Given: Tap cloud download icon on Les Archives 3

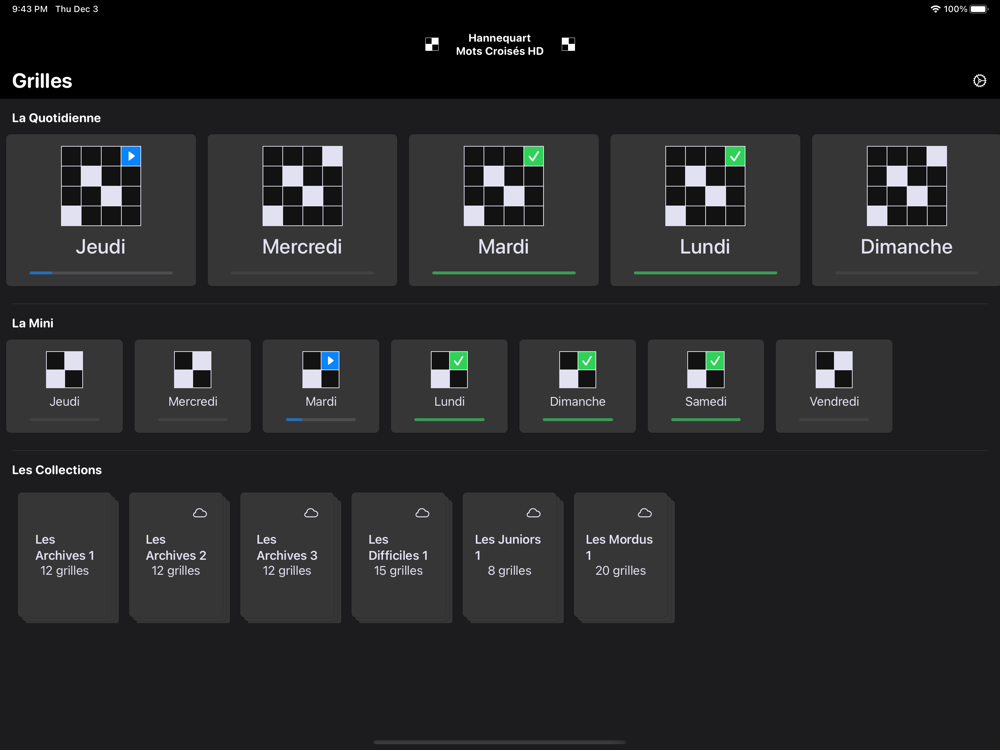Looking at the screenshot, I should coord(311,513).
